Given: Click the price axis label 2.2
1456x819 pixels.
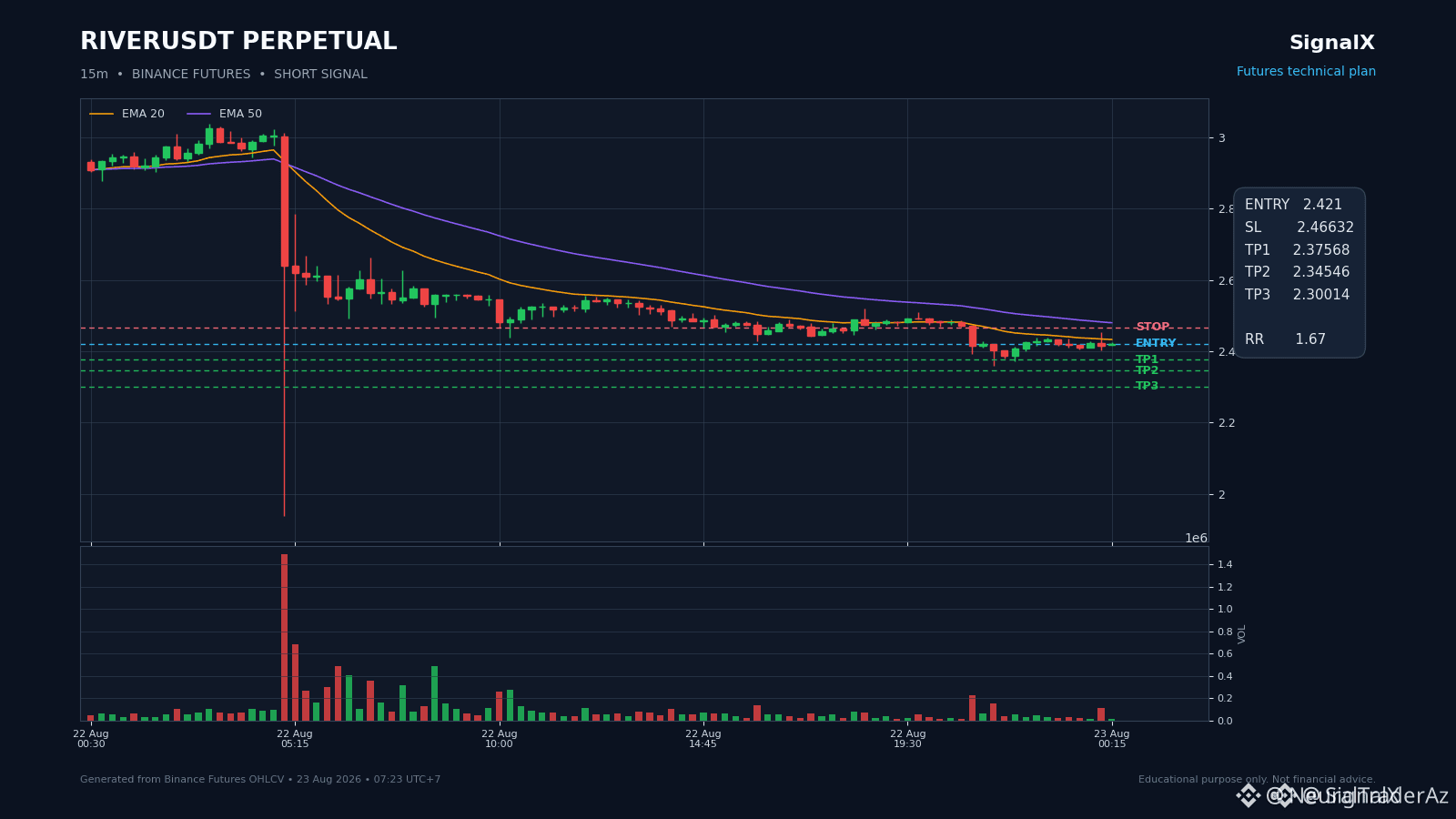Looking at the screenshot, I should point(1227,423).
